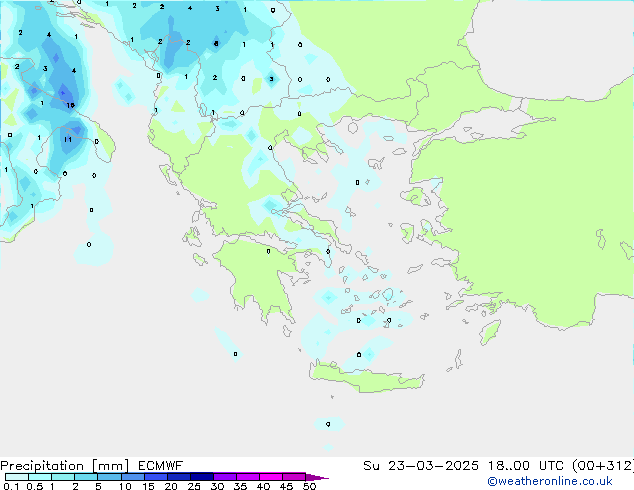Image resolution: width=634 pixels, height=490 pixels.
Task: Click legend scale label '30'
Action: click(217, 486)
